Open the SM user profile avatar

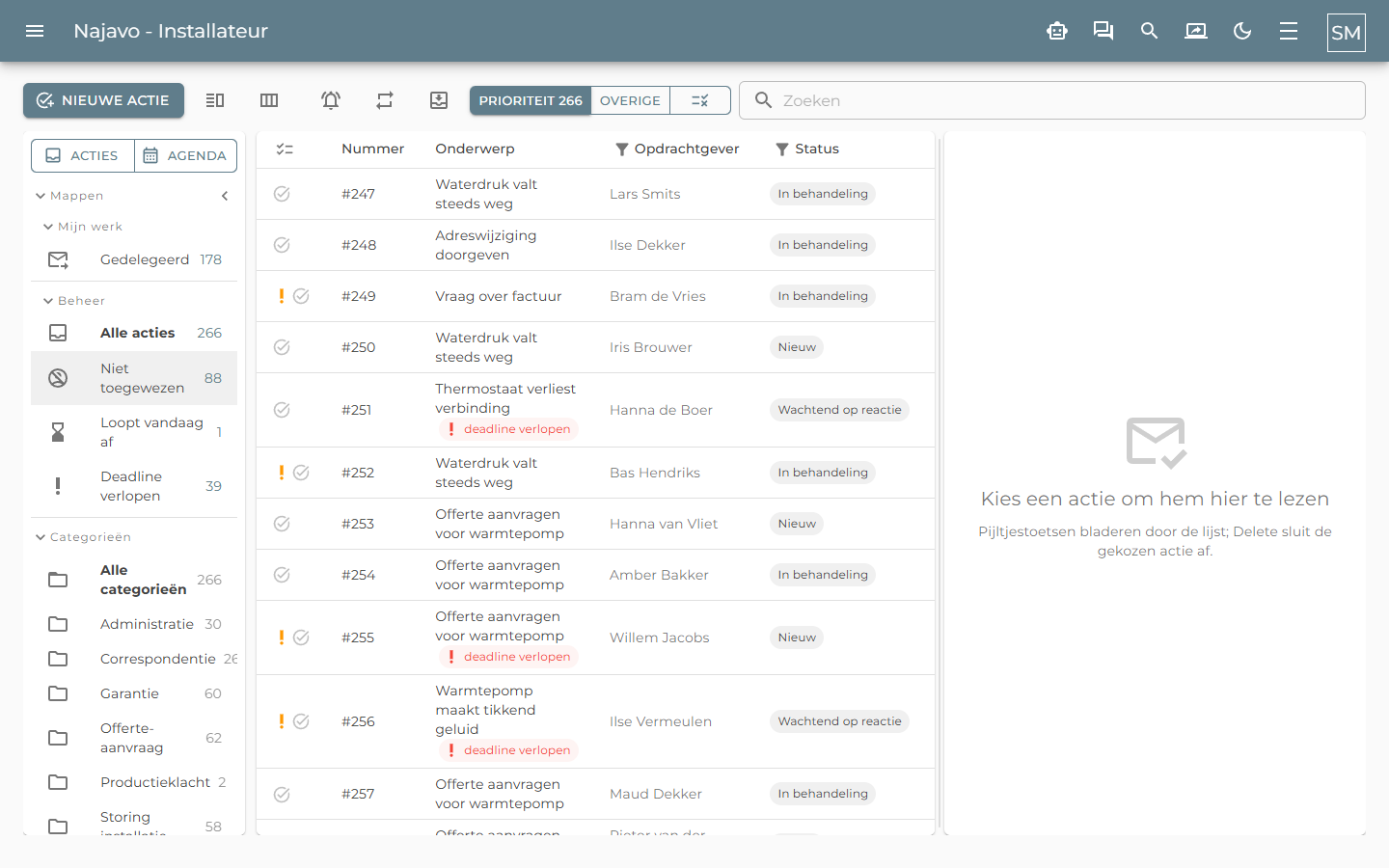coord(1347,32)
